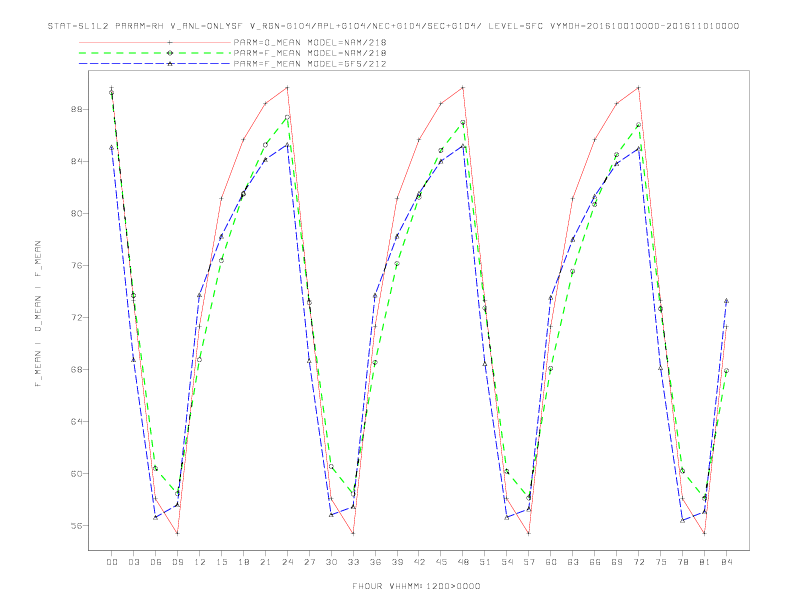Click x-axis tick label 12
Viewport: 792px width, 612px height.
[x=200, y=562]
